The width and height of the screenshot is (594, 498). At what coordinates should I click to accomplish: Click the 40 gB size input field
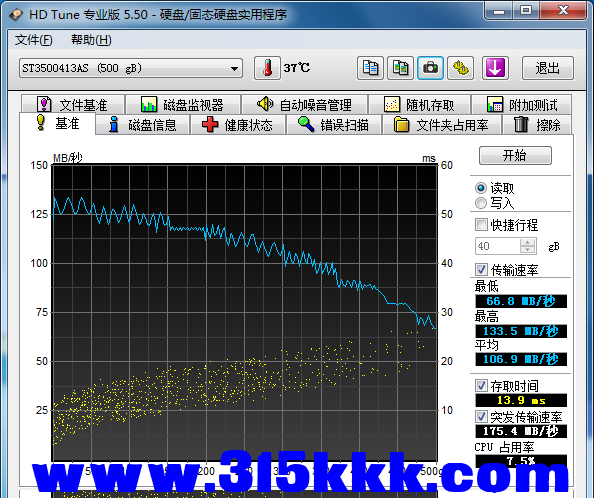[x=498, y=246]
